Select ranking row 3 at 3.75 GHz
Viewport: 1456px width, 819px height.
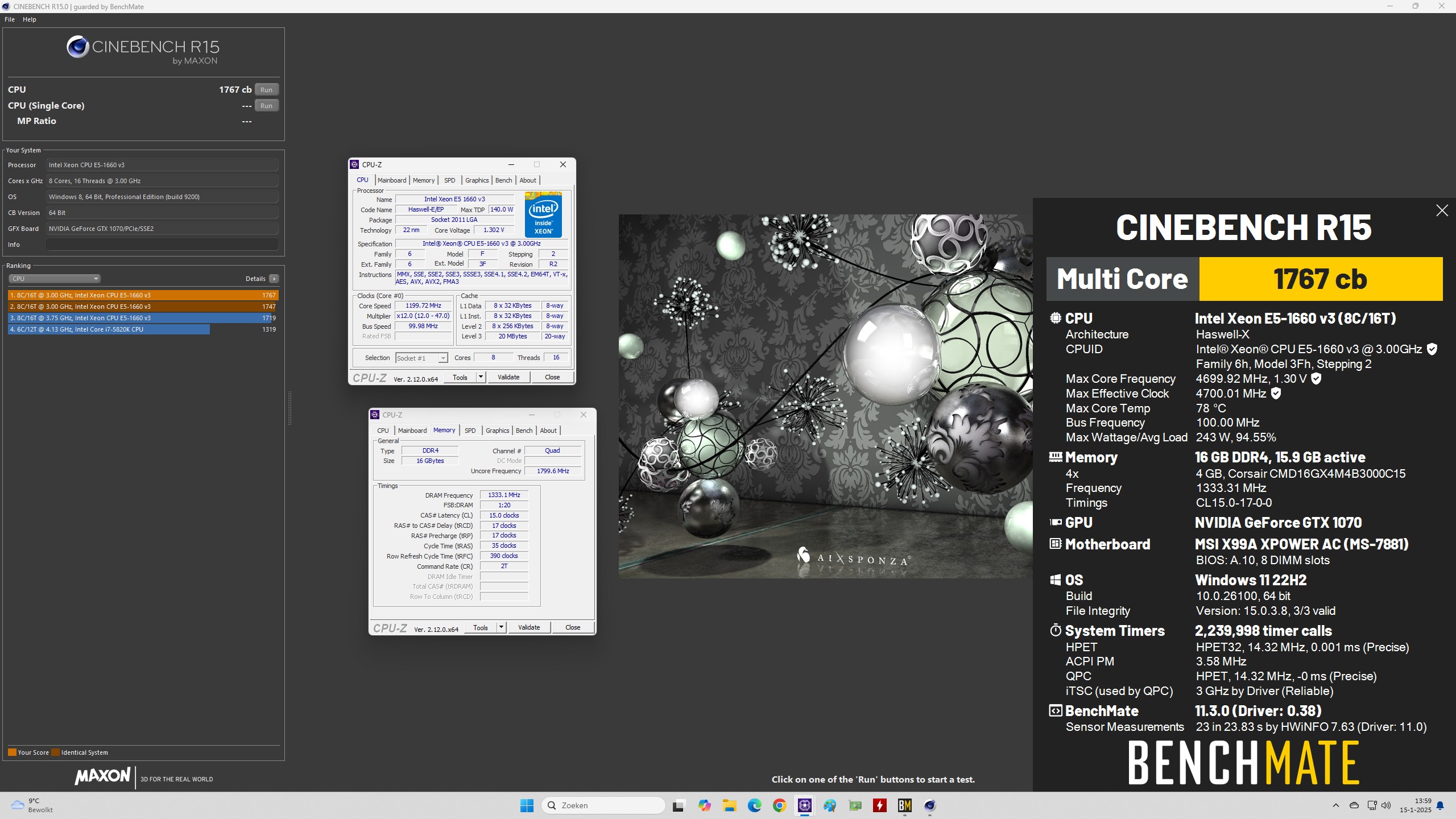[x=143, y=318]
